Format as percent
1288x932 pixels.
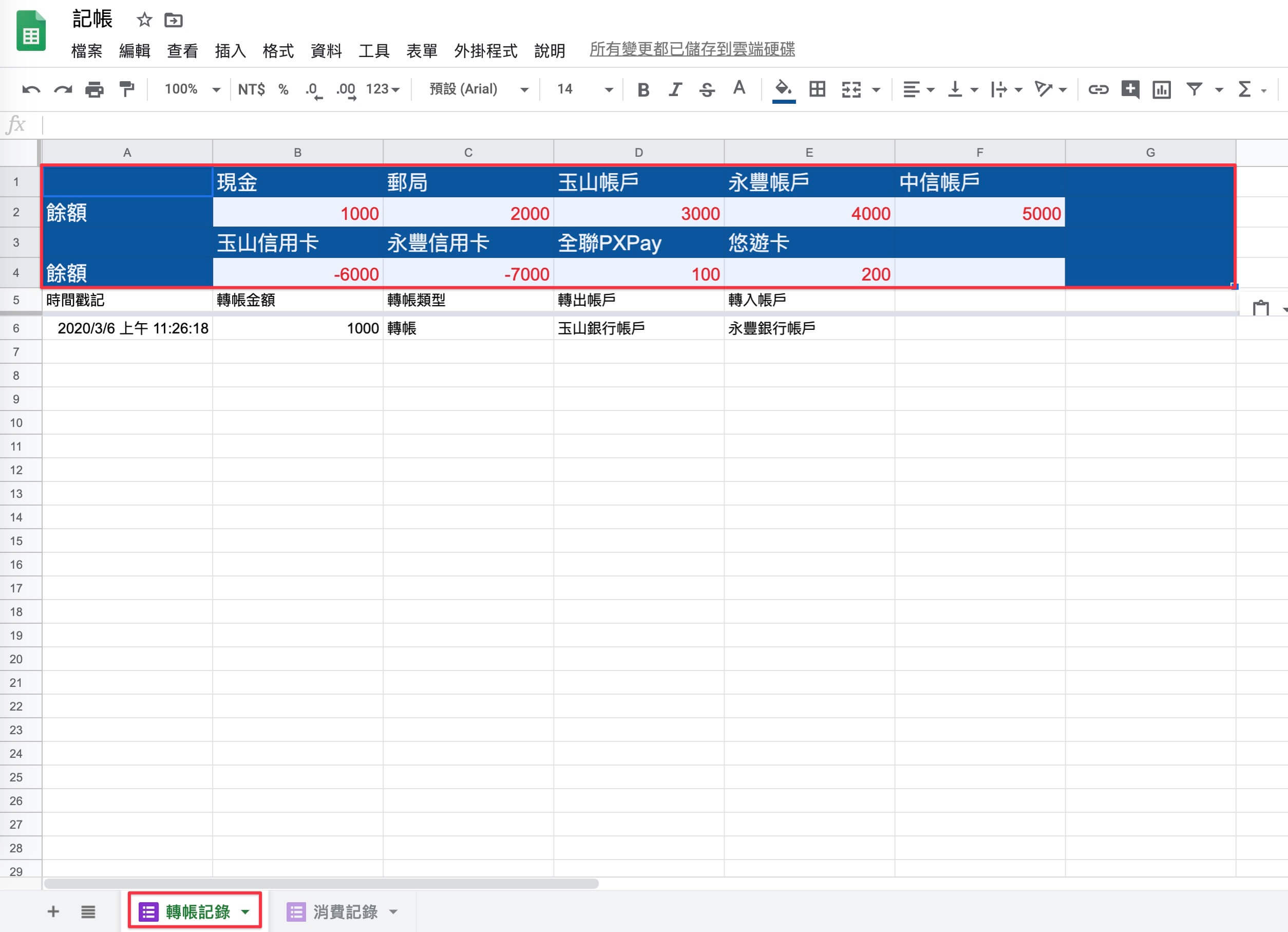[x=283, y=89]
